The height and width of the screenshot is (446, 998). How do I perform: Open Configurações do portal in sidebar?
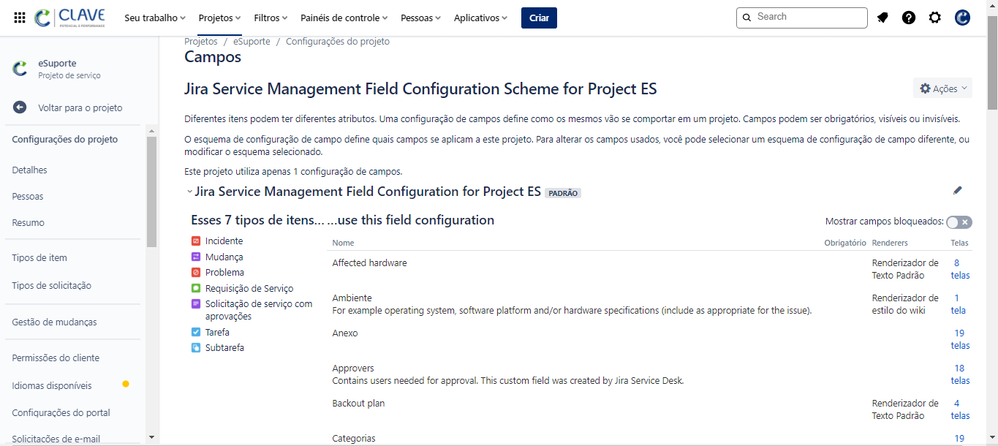click(x=61, y=412)
